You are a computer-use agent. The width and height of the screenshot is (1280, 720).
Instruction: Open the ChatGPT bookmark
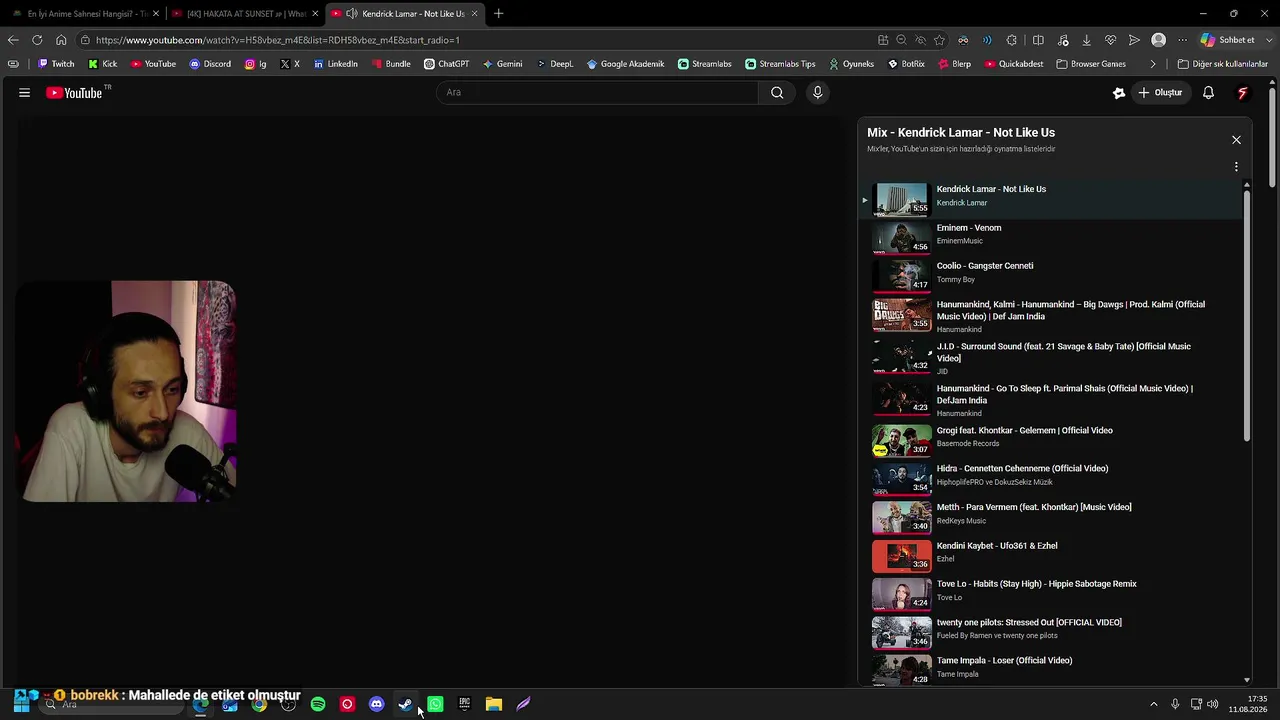point(446,64)
